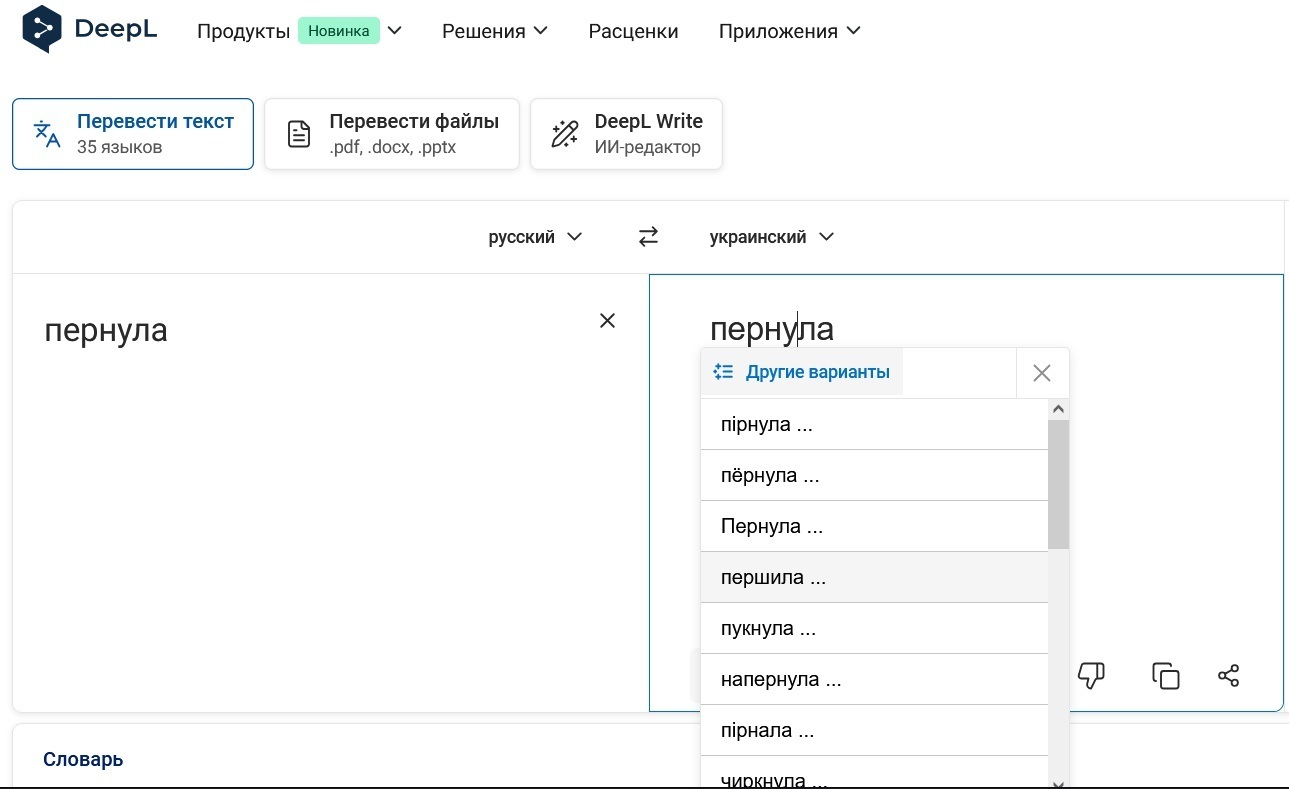Expand the Приложения menu
This screenshot has height=789, width=1289.
point(789,31)
